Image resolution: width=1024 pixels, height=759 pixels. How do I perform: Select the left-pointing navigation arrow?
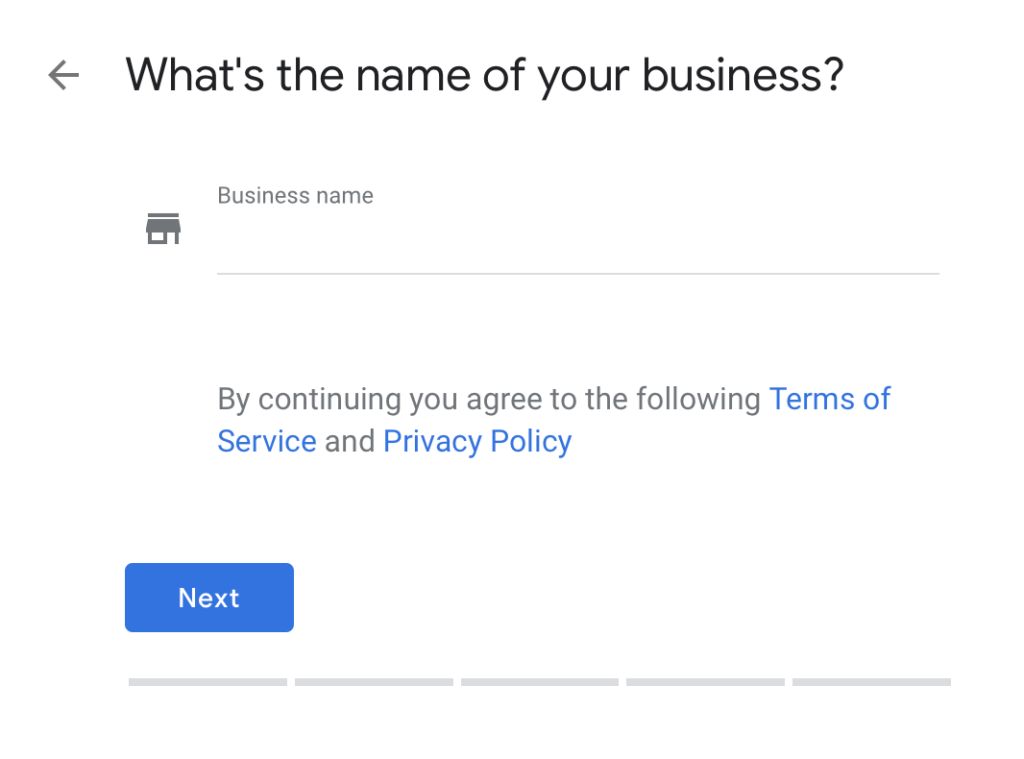click(63, 75)
